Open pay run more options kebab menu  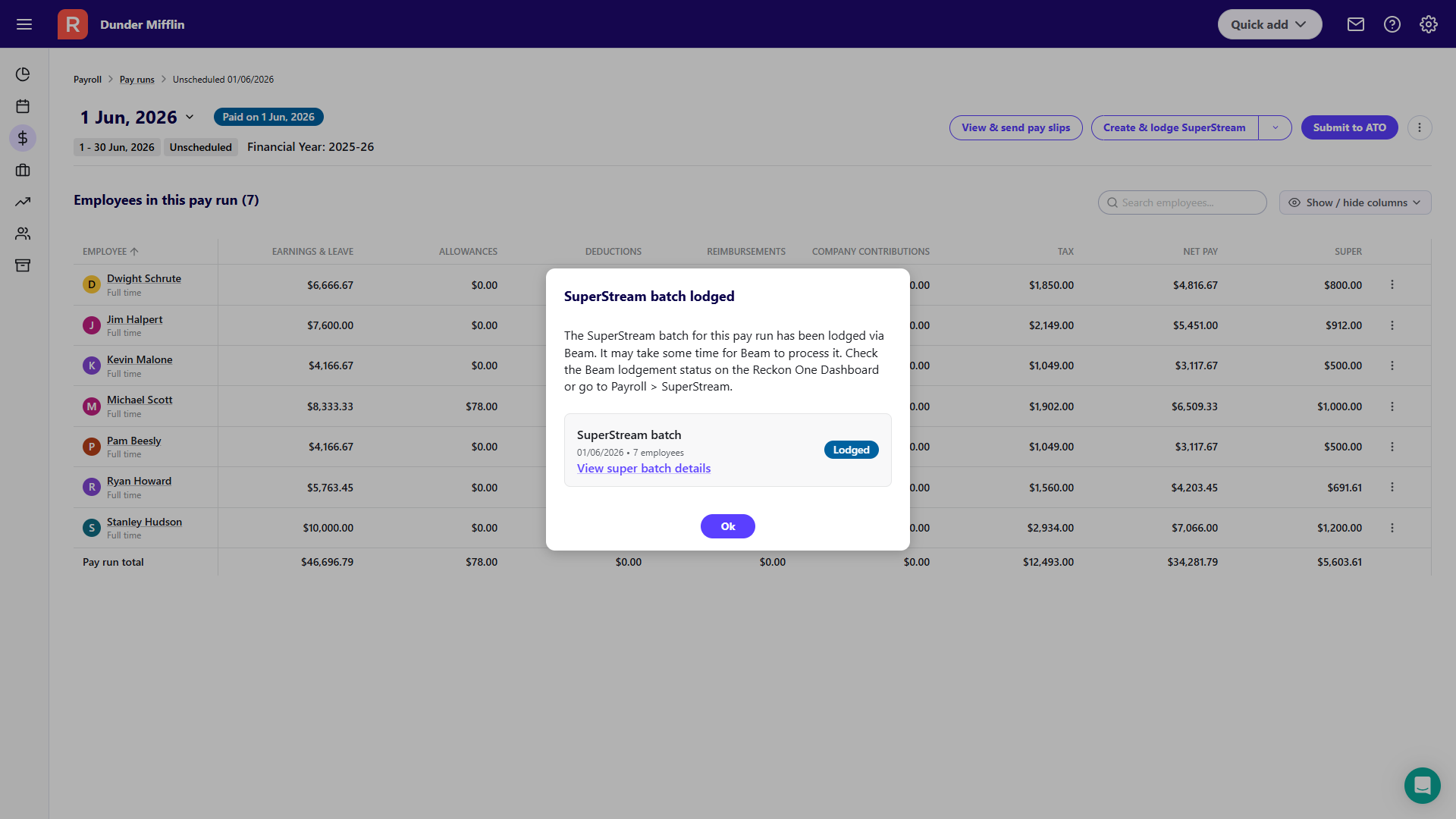[x=1420, y=127]
